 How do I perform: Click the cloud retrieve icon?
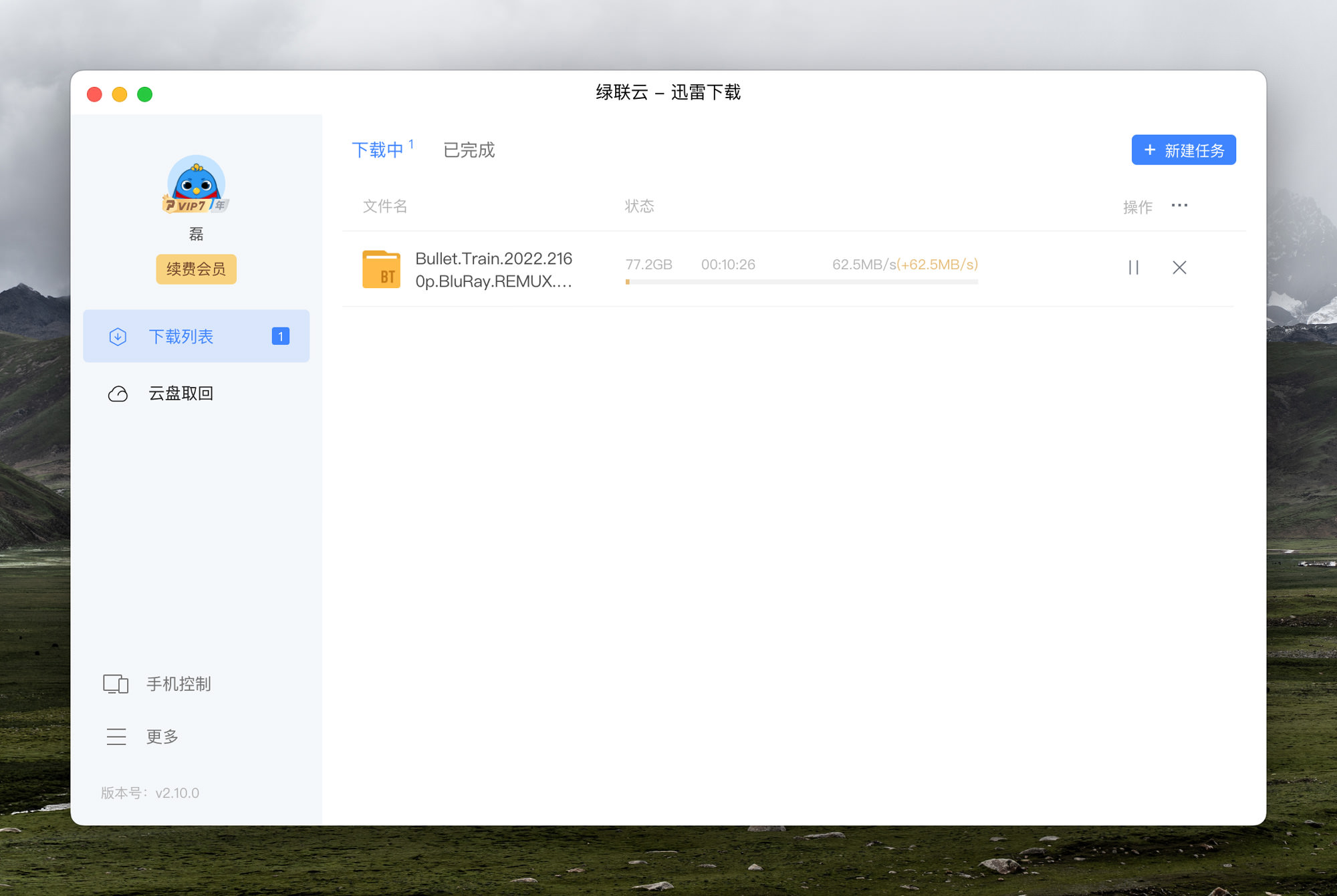[x=118, y=394]
